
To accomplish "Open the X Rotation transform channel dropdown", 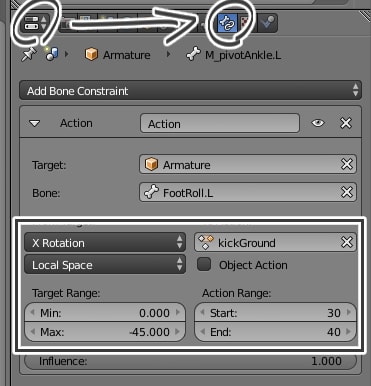I will click(x=105, y=242).
